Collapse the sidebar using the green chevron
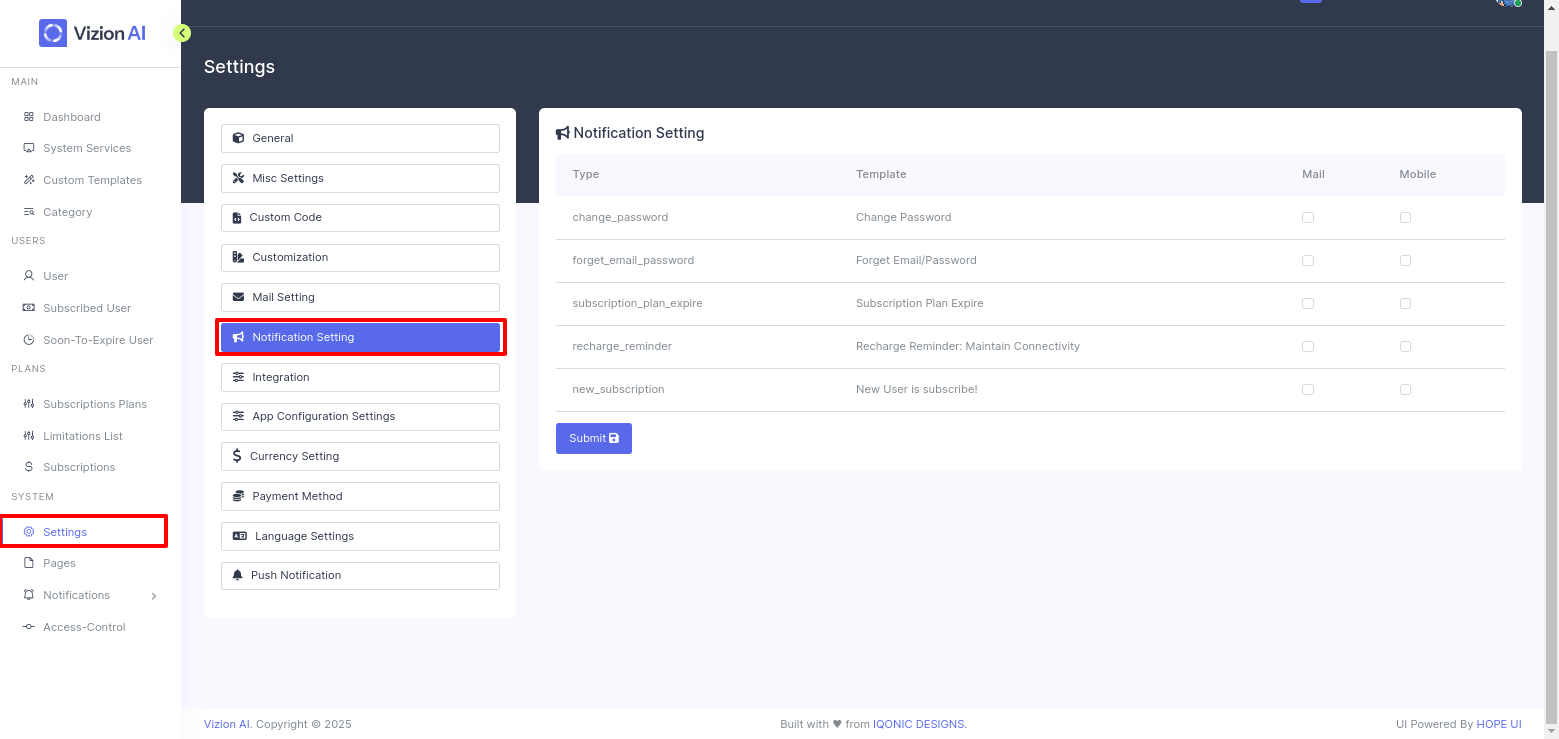This screenshot has width=1559, height=739. 182,33
